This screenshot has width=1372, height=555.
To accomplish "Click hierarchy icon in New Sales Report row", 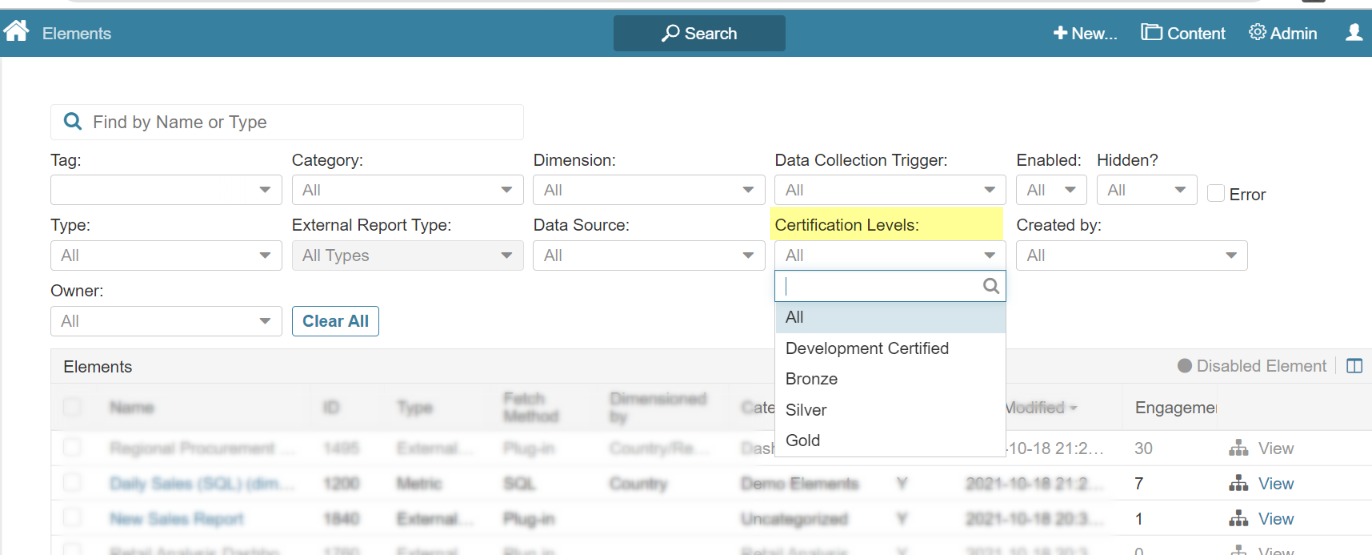I will [x=1238, y=519].
